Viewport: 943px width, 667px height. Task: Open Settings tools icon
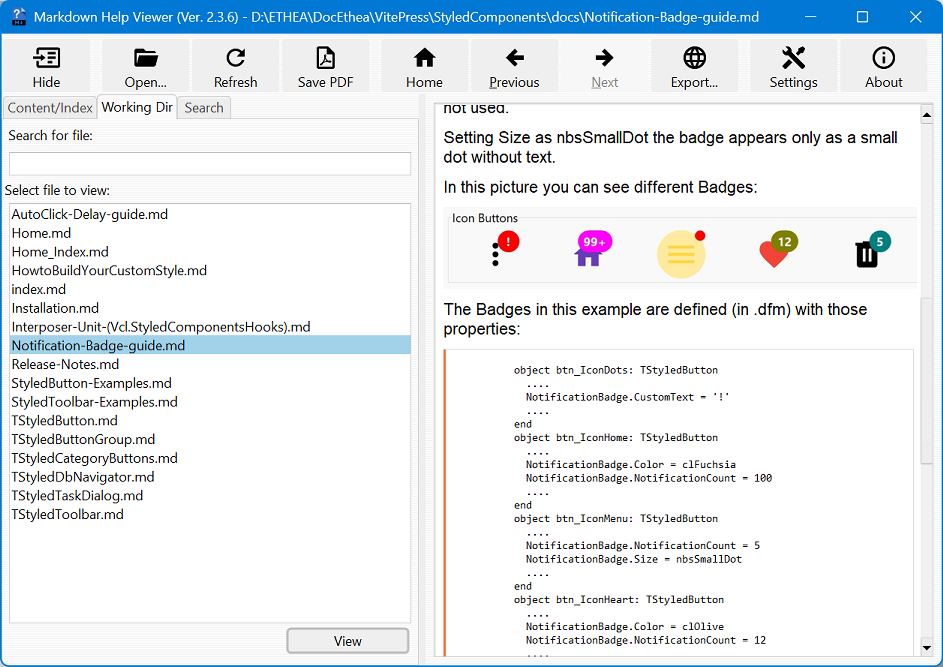[793, 66]
